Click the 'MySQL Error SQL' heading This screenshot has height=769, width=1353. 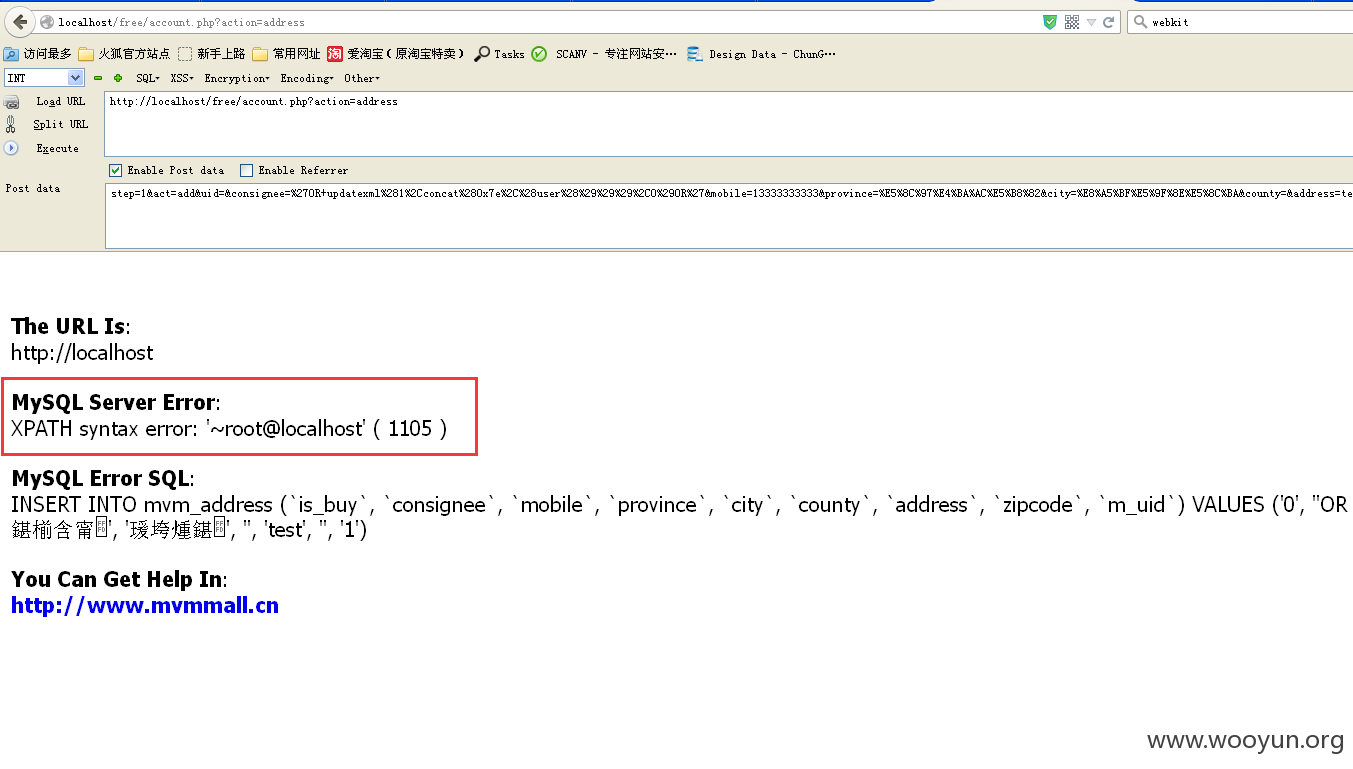pyautogui.click(x=101, y=478)
